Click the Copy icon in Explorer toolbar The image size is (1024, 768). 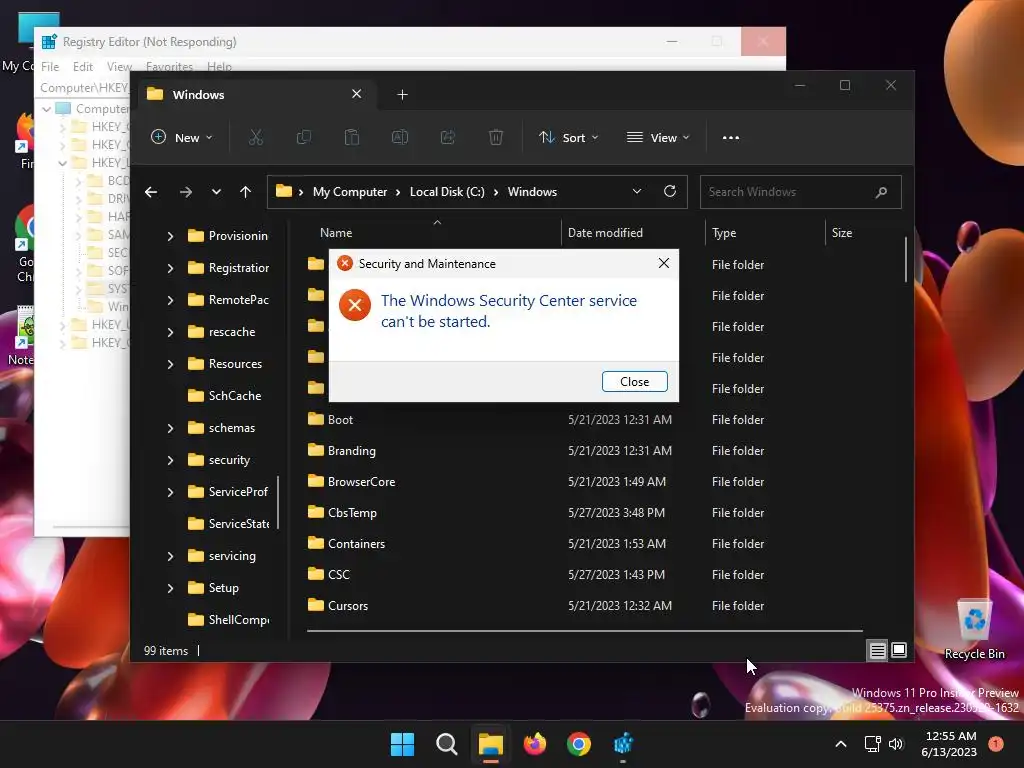pyautogui.click(x=304, y=138)
